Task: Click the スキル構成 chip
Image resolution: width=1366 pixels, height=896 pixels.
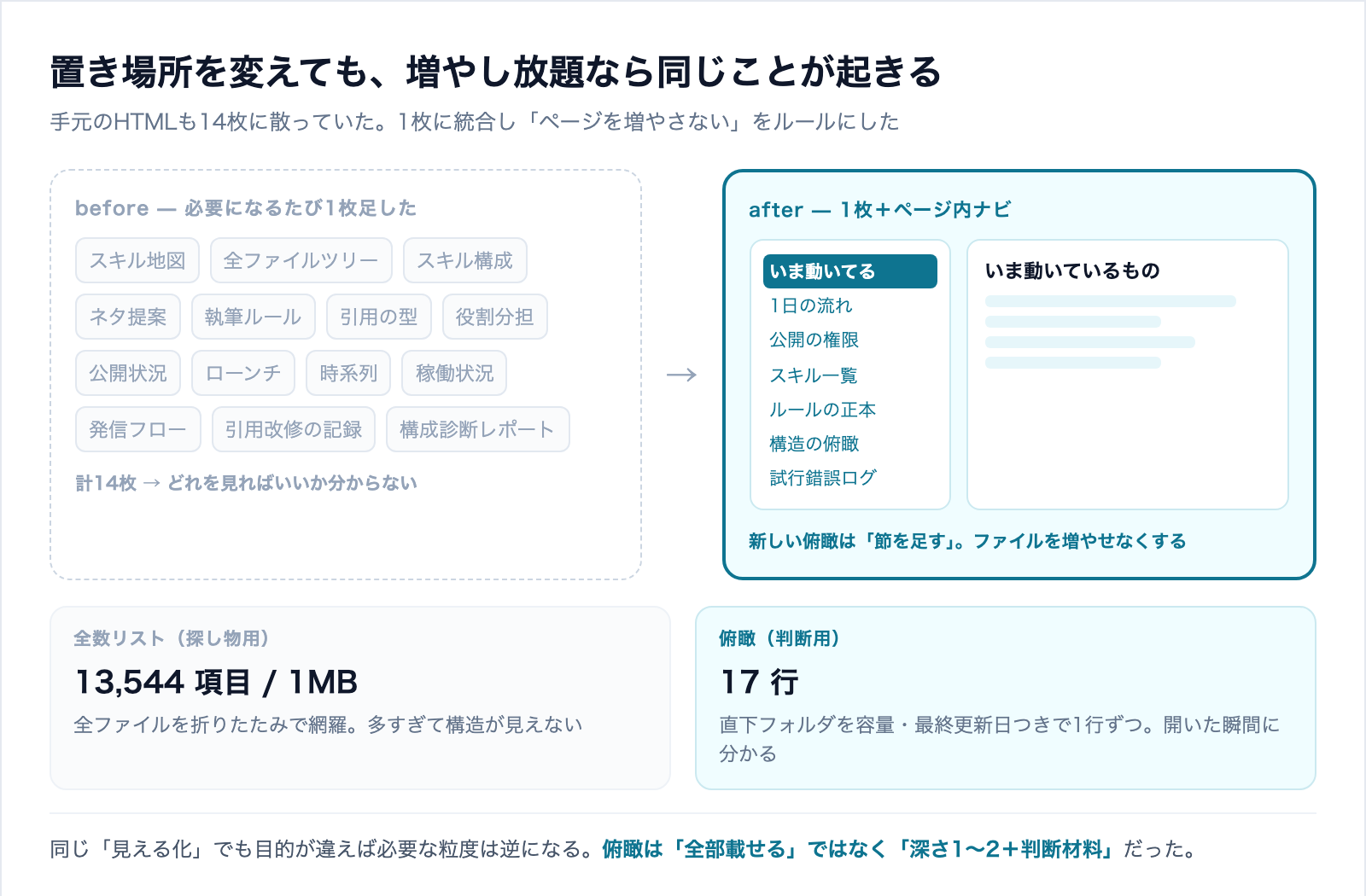Action: [464, 260]
